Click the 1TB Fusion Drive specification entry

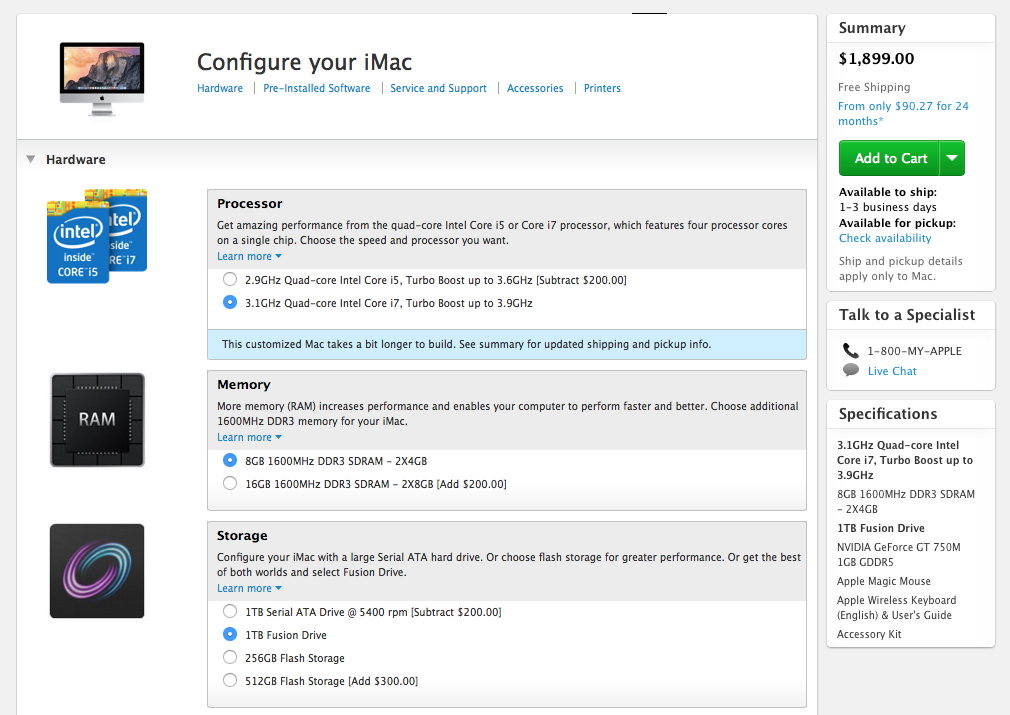pos(881,528)
